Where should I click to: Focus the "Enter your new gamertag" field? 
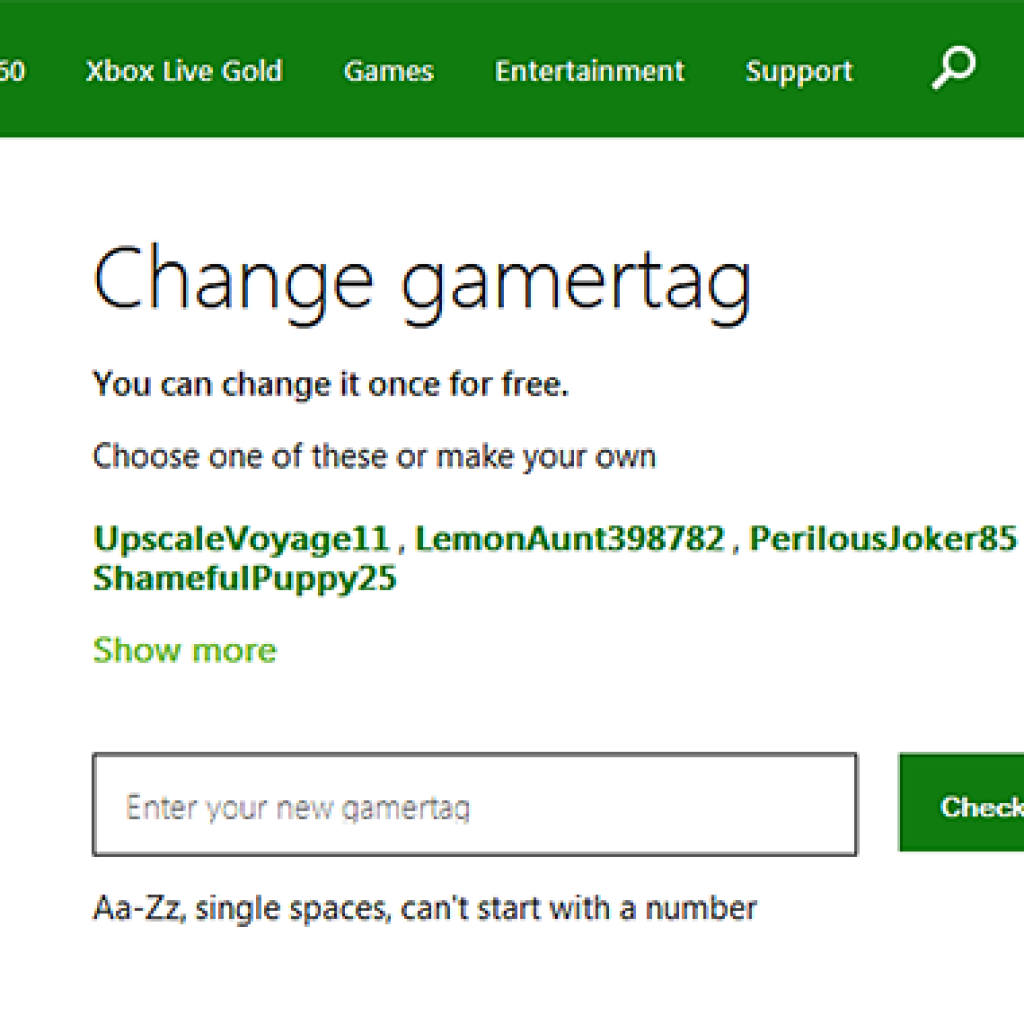474,805
